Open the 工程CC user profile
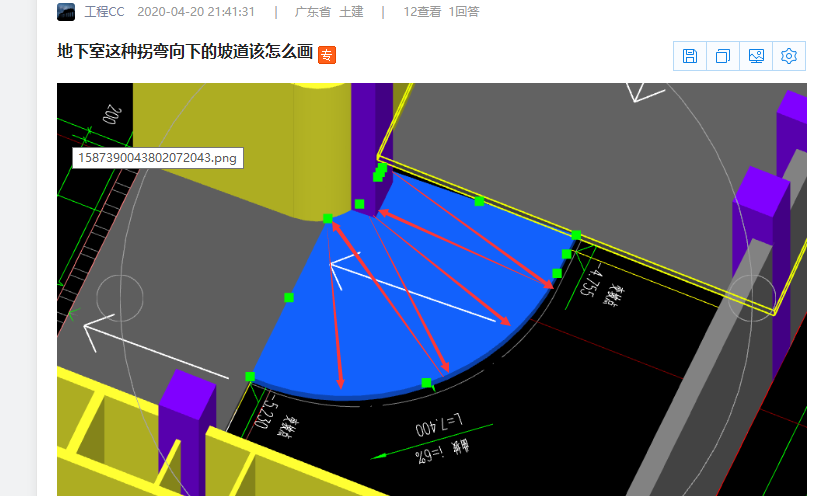815x496 pixels. pos(104,12)
